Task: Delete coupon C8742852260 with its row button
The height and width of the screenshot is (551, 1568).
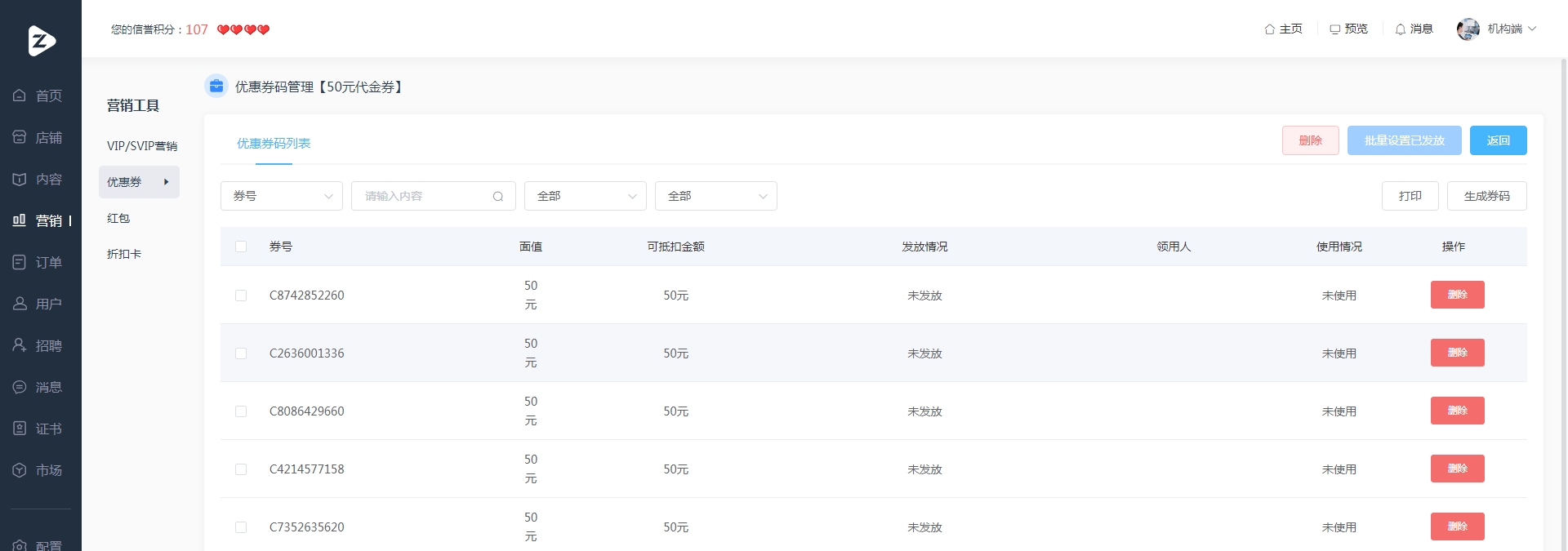Action: pos(1458,295)
